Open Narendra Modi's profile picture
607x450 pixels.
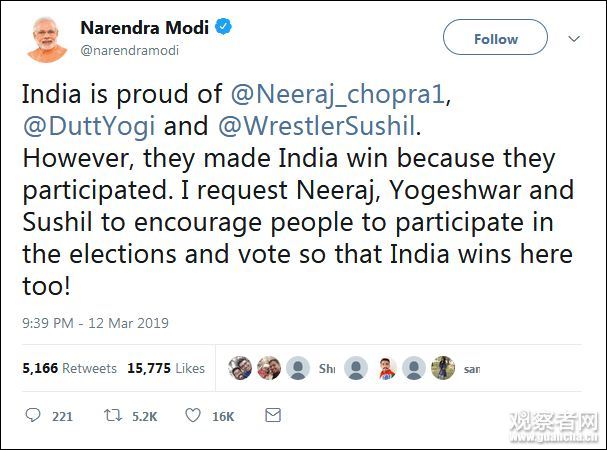click(x=41, y=38)
